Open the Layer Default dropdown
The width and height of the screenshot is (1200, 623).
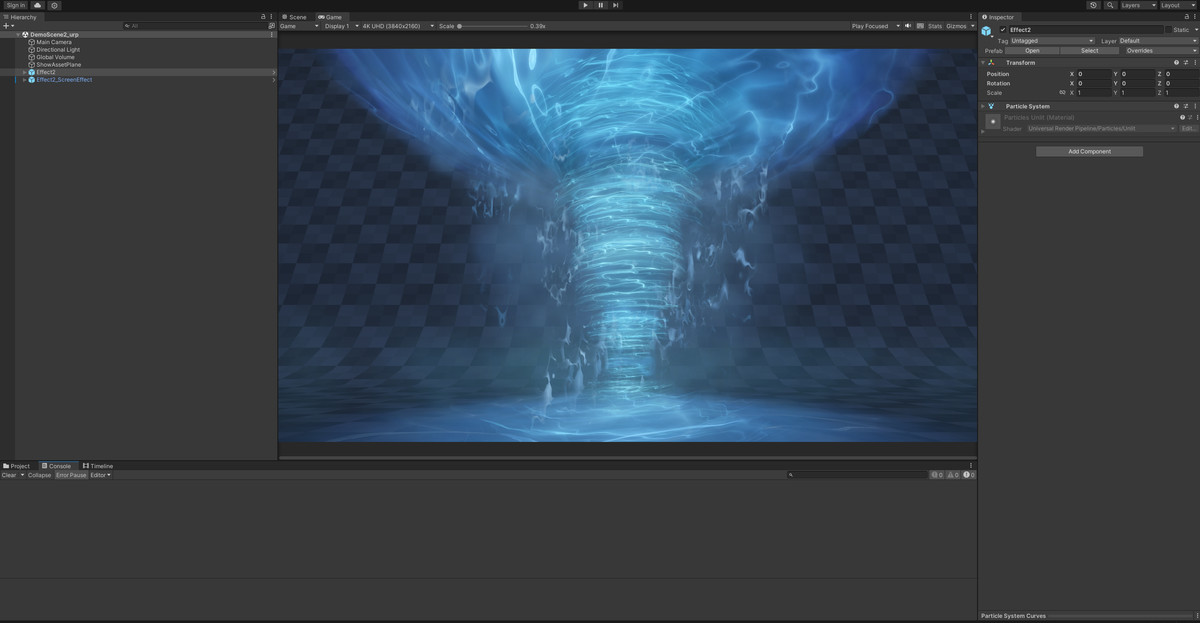[1159, 40]
